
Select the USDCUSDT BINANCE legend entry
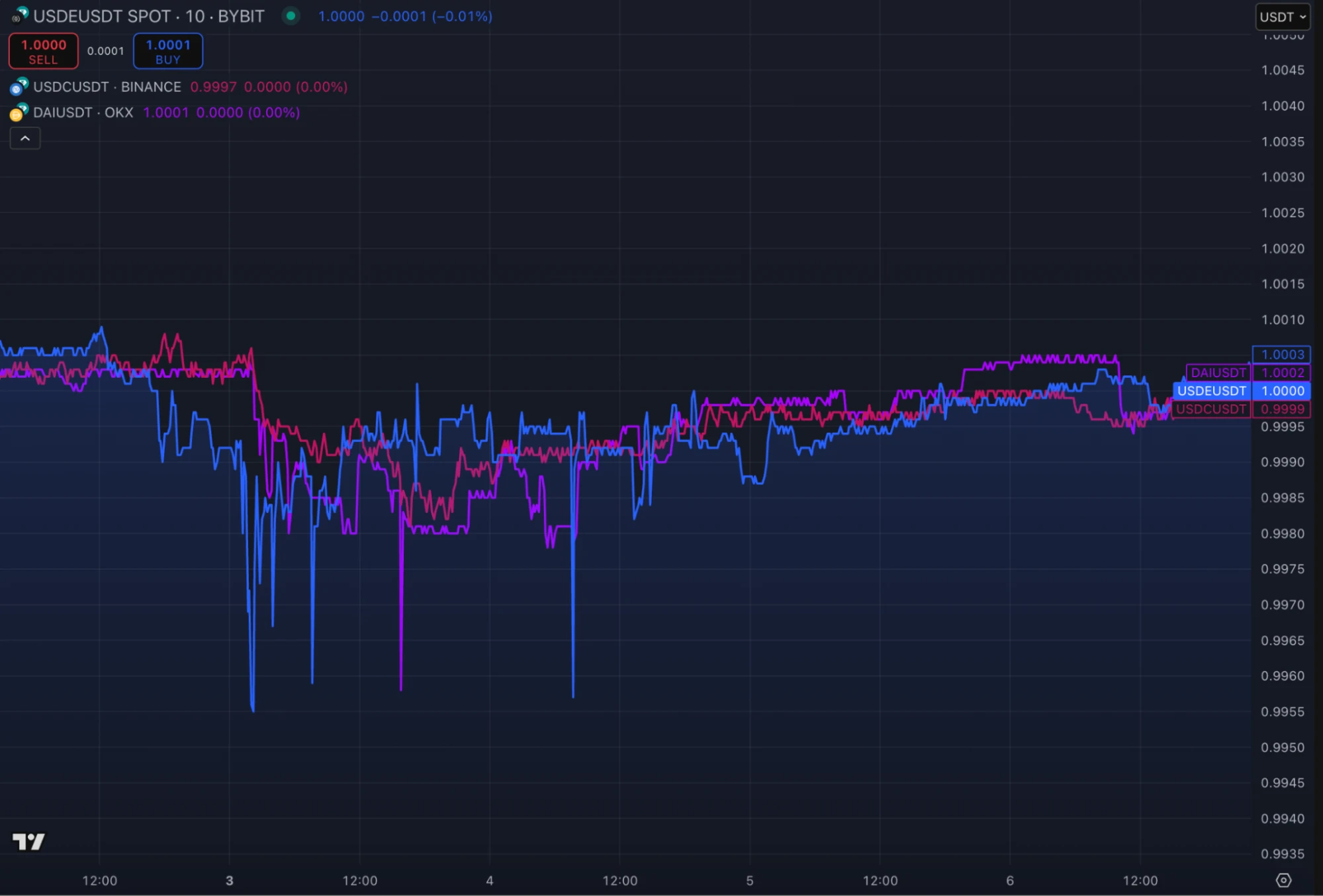pos(107,87)
